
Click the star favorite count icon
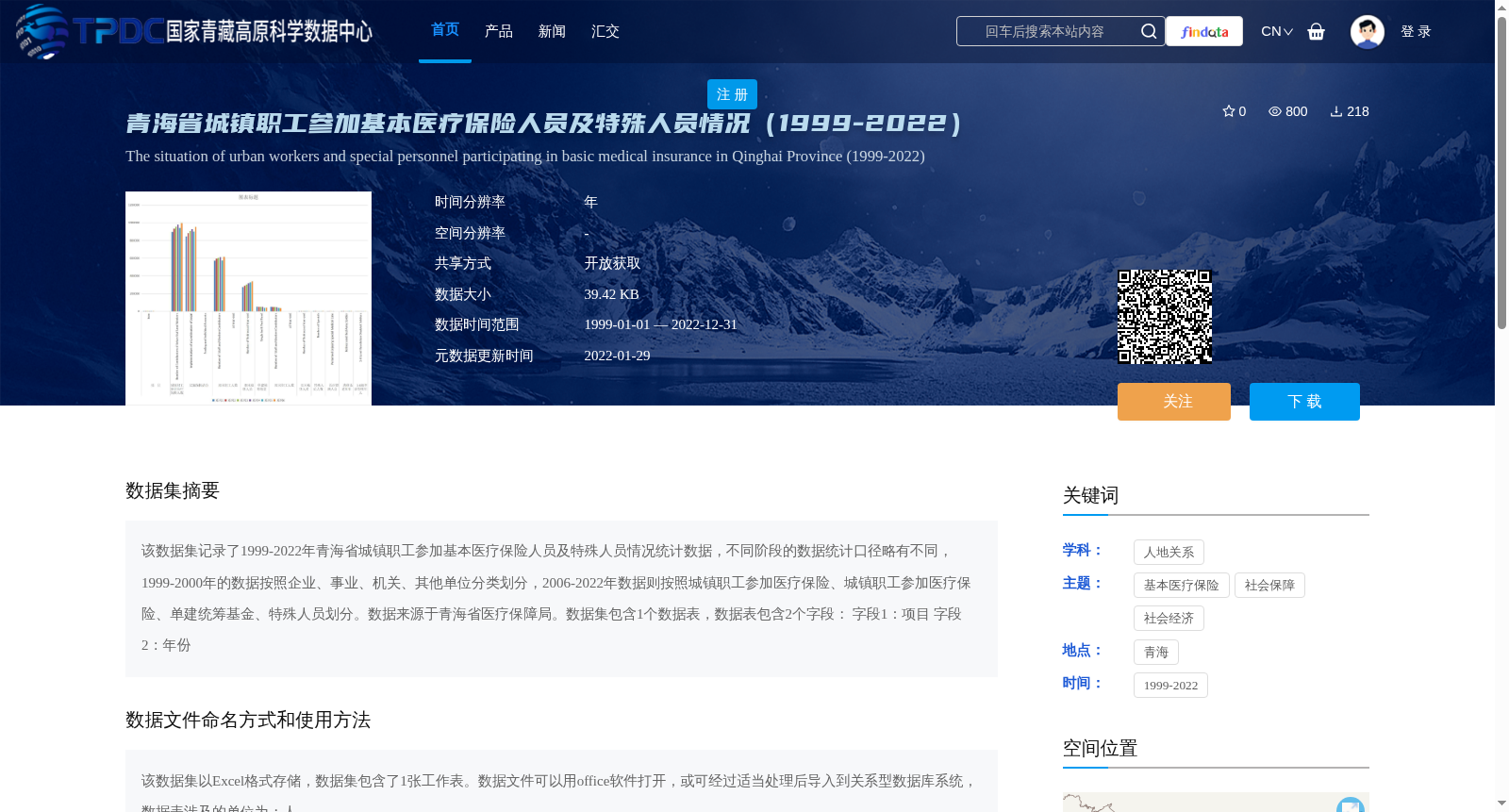(x=1228, y=111)
